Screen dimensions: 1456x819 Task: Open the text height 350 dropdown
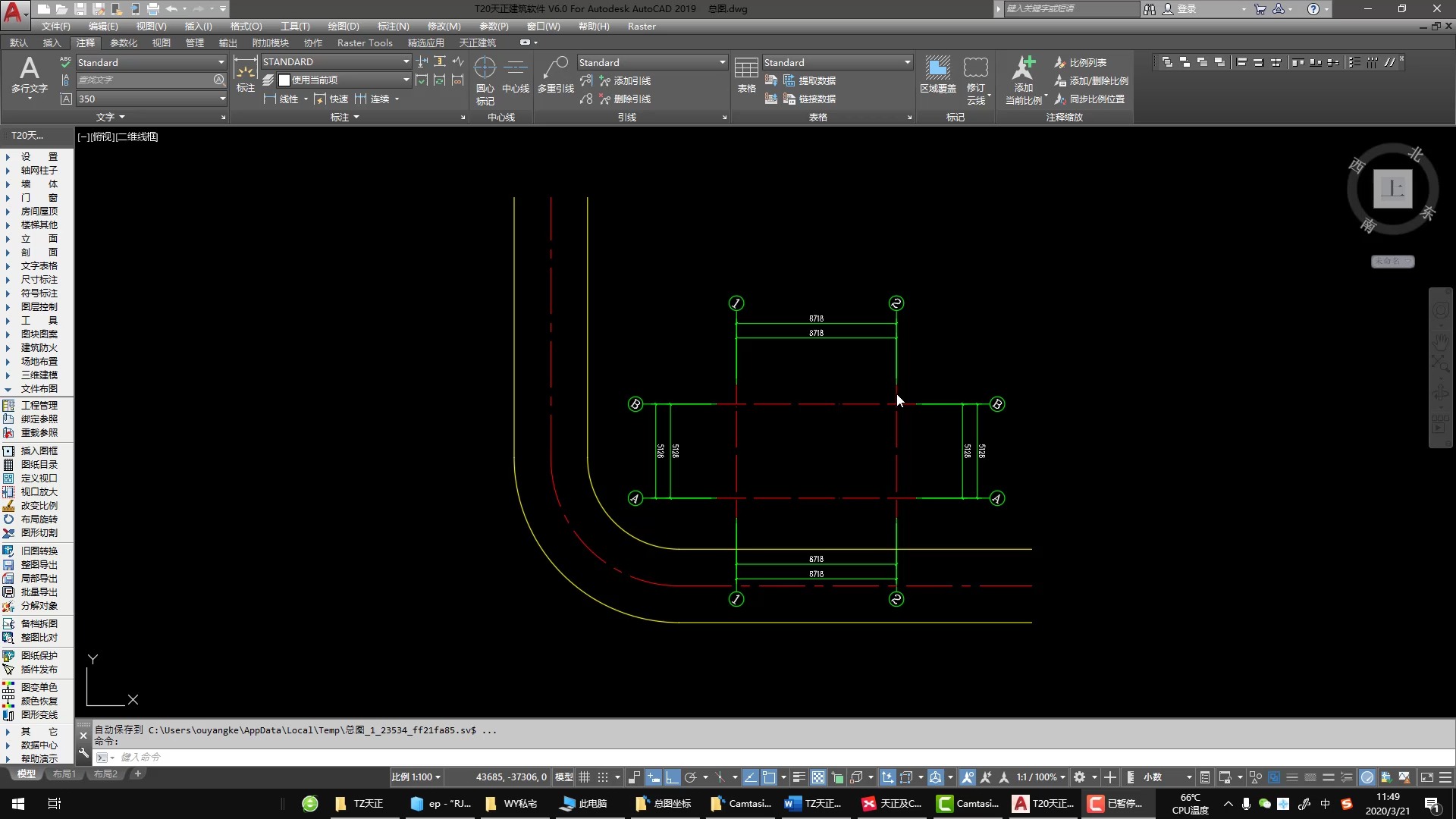pyautogui.click(x=221, y=99)
